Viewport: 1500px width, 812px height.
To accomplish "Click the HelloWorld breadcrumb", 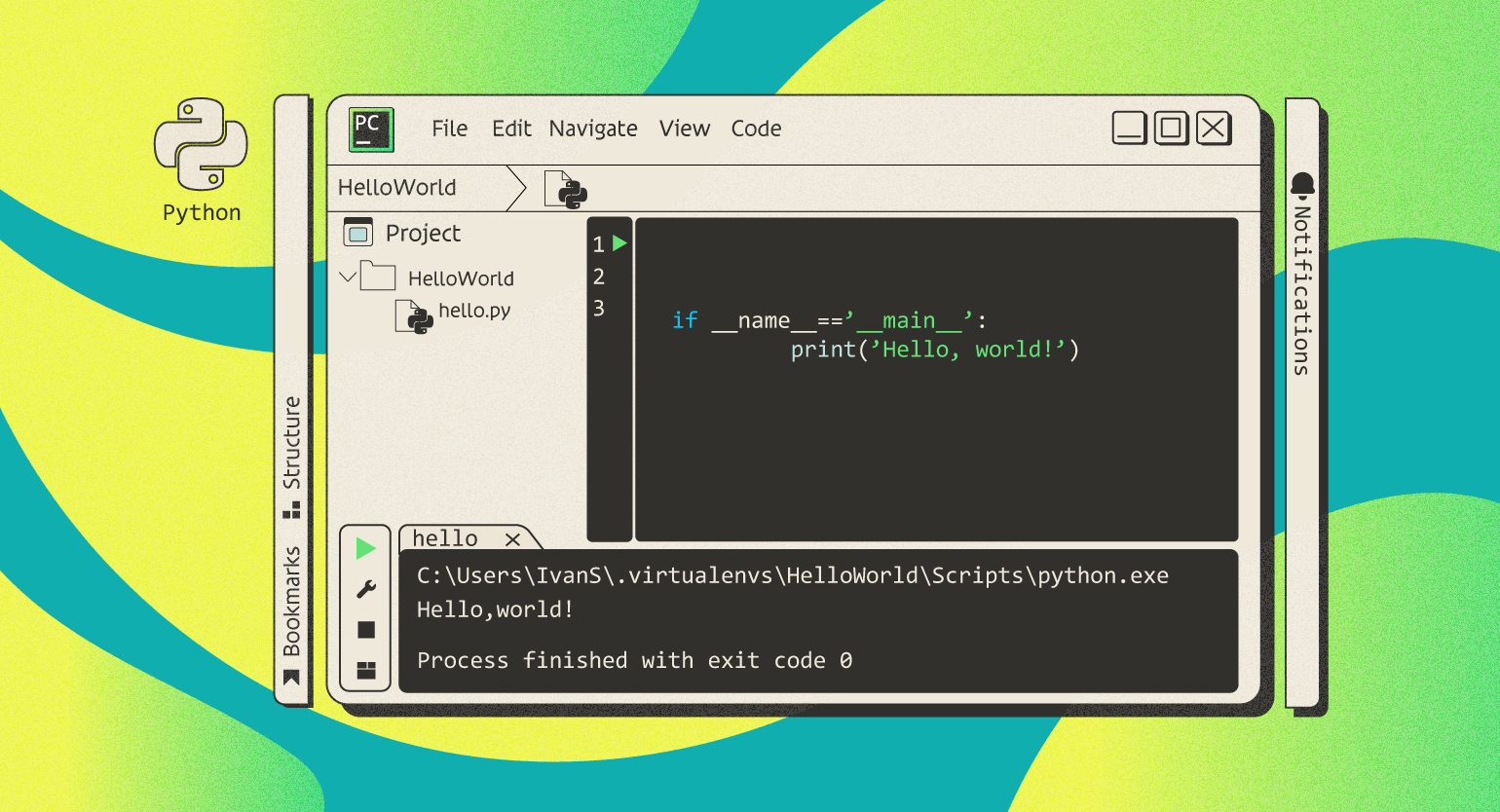I will [396, 188].
